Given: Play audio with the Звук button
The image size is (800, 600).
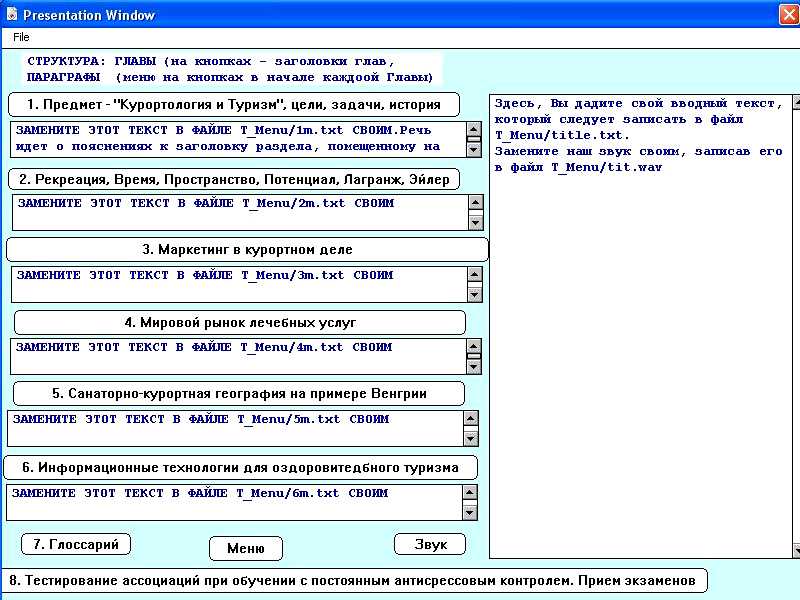Looking at the screenshot, I should pos(429,544).
